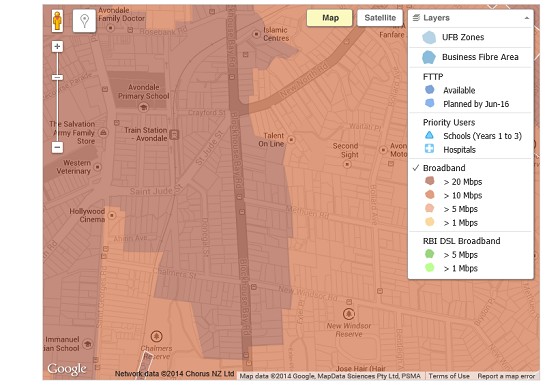Toggle the RBI DSL Broadband layer
The height and width of the screenshot is (392, 560).
(x=461, y=241)
